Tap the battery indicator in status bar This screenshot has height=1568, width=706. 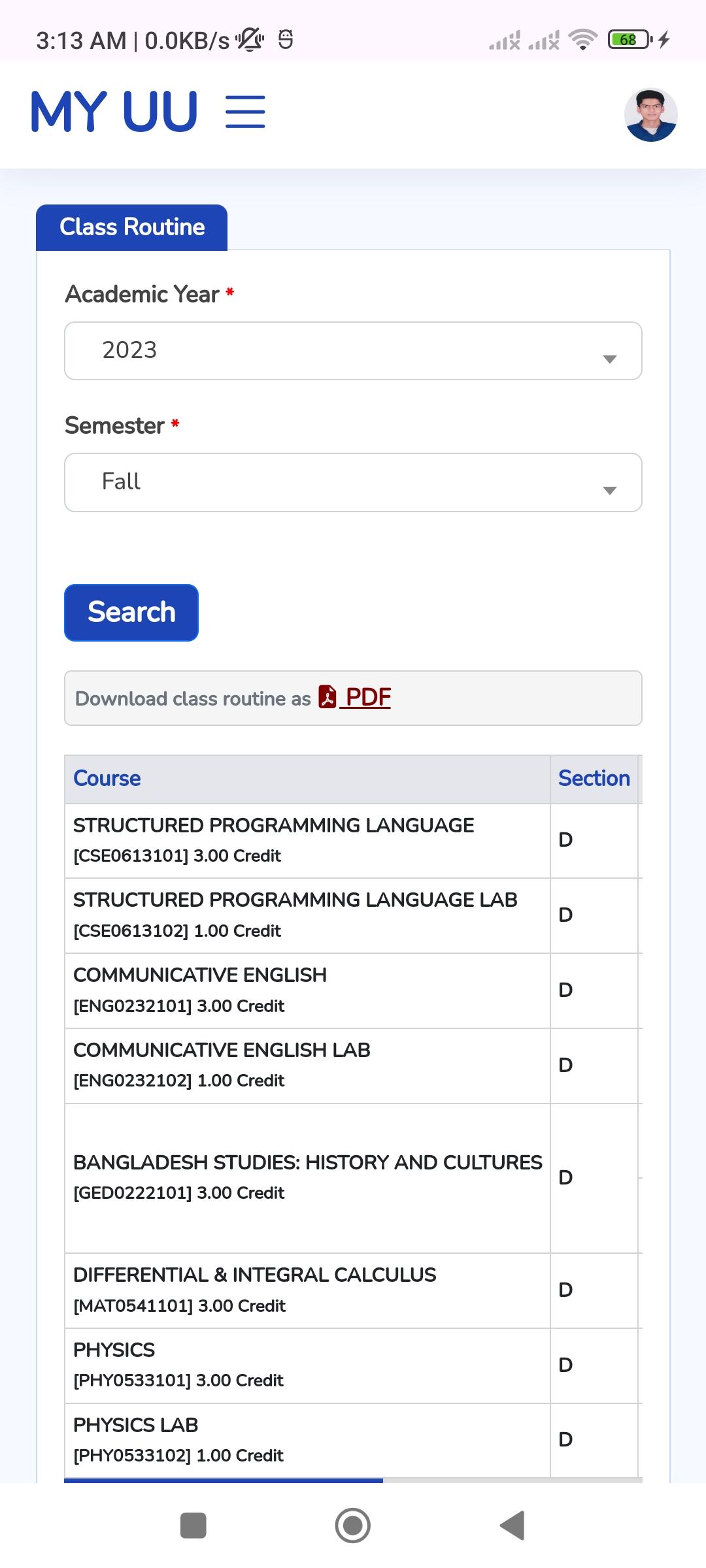tap(630, 40)
